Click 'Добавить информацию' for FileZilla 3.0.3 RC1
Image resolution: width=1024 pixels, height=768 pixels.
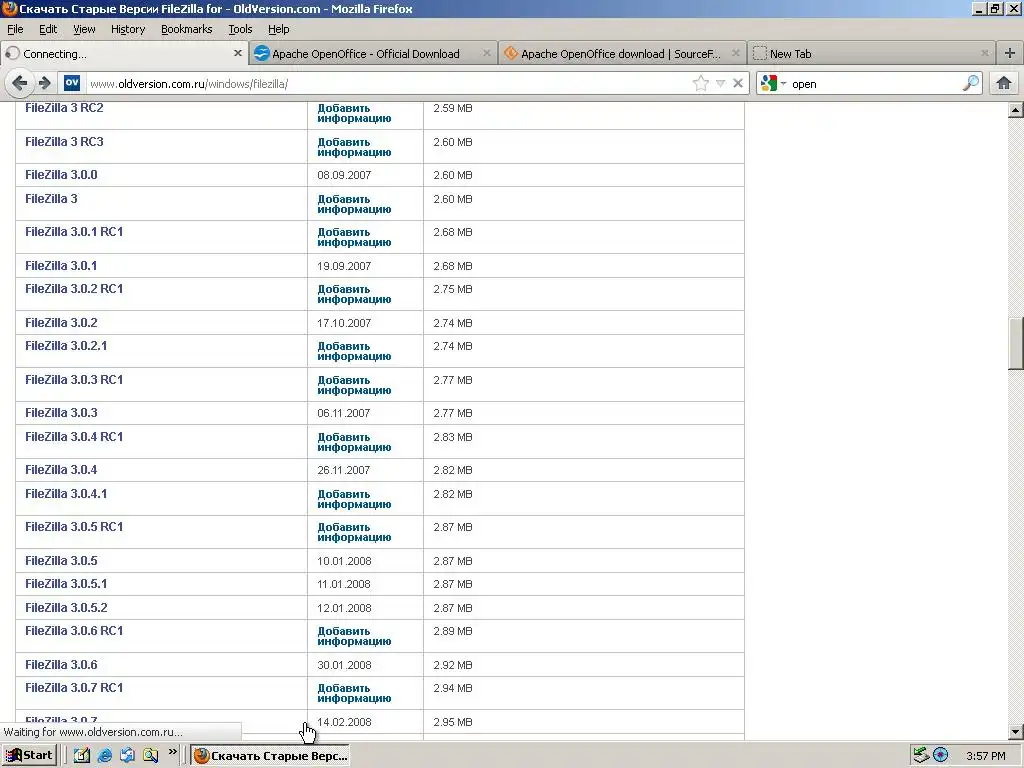point(354,385)
